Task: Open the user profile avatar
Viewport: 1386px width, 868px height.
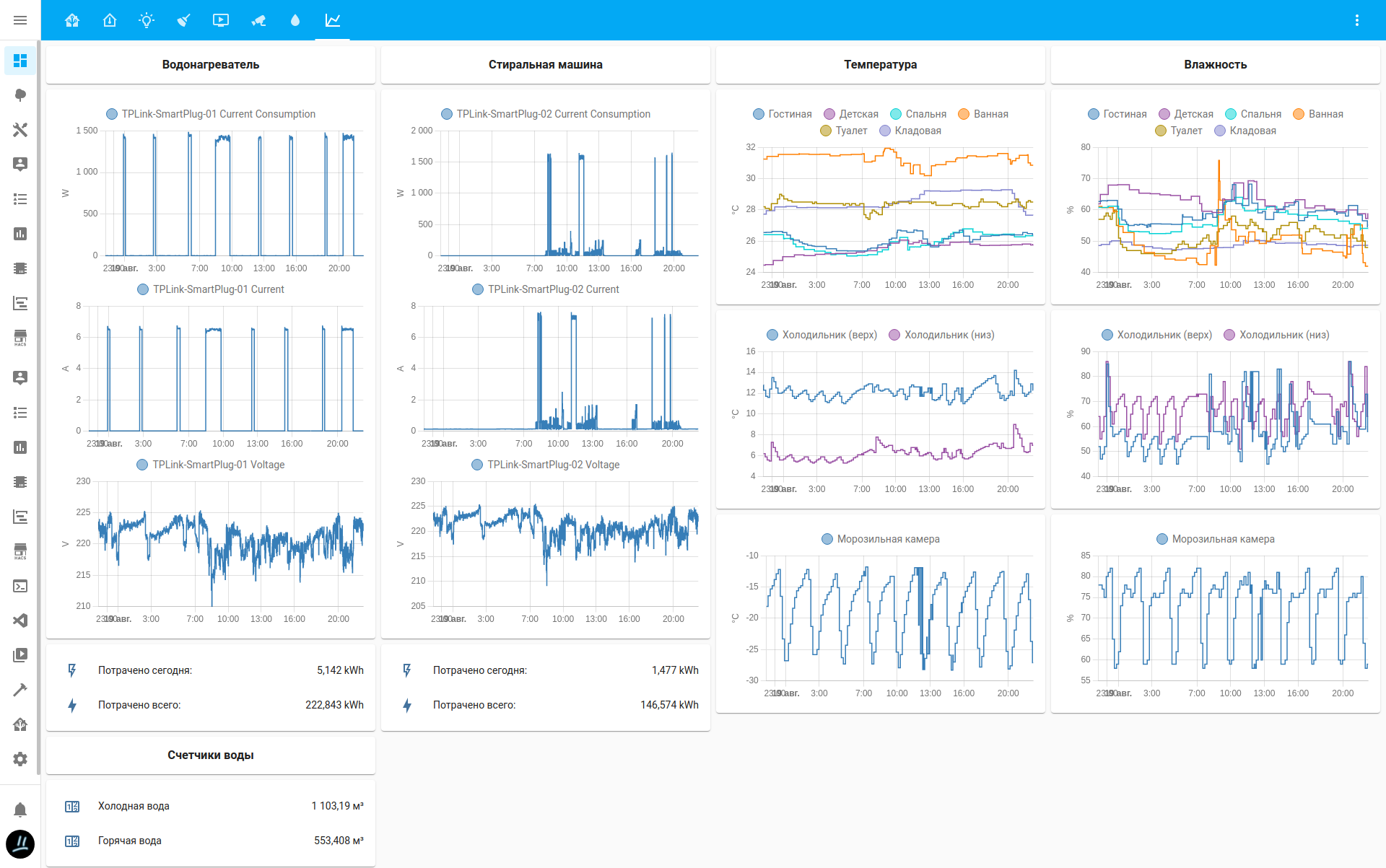Action: (x=20, y=844)
